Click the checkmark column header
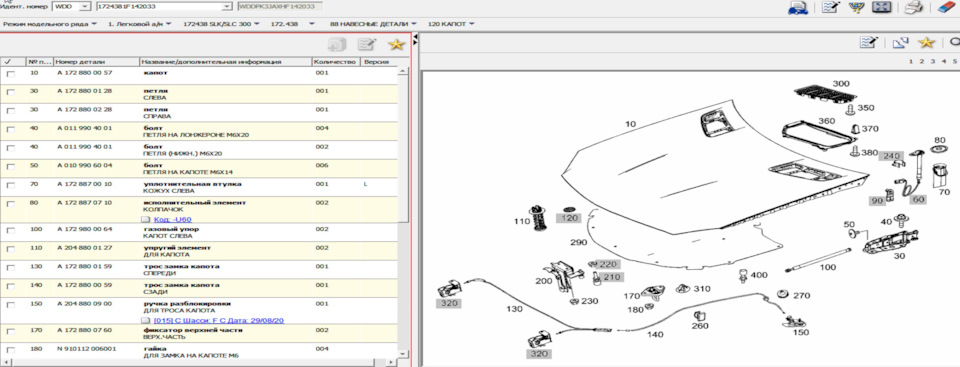Image resolution: width=960 pixels, height=367 pixels. point(13,62)
